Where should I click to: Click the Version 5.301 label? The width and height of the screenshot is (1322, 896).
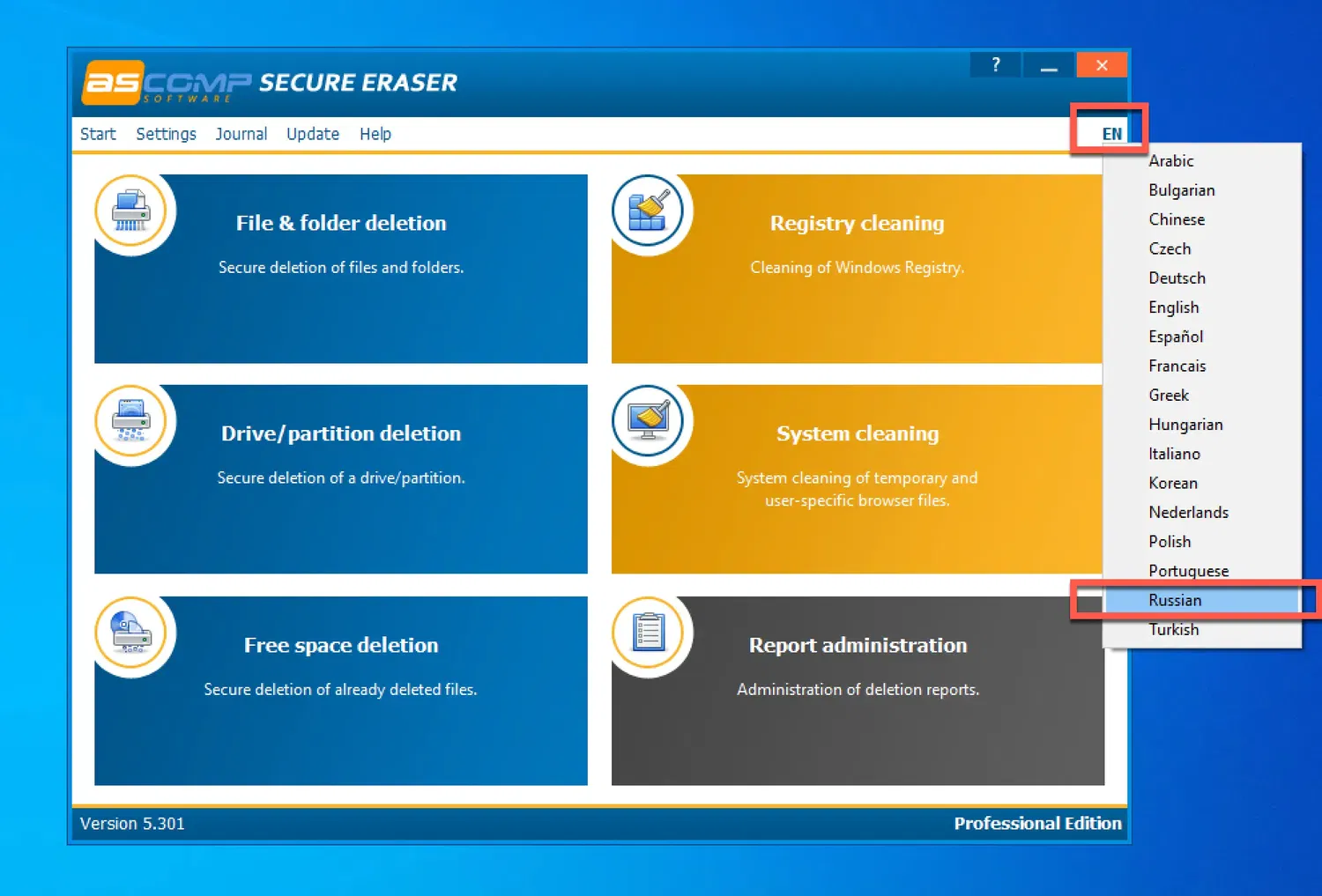click(132, 824)
